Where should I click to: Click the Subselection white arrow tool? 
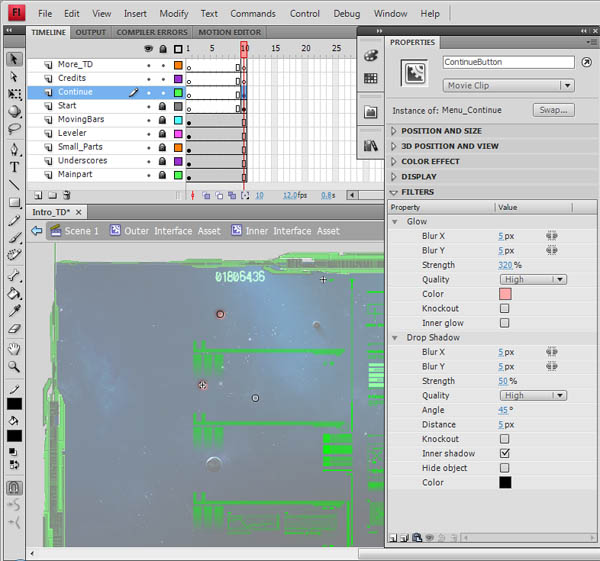(x=14, y=76)
